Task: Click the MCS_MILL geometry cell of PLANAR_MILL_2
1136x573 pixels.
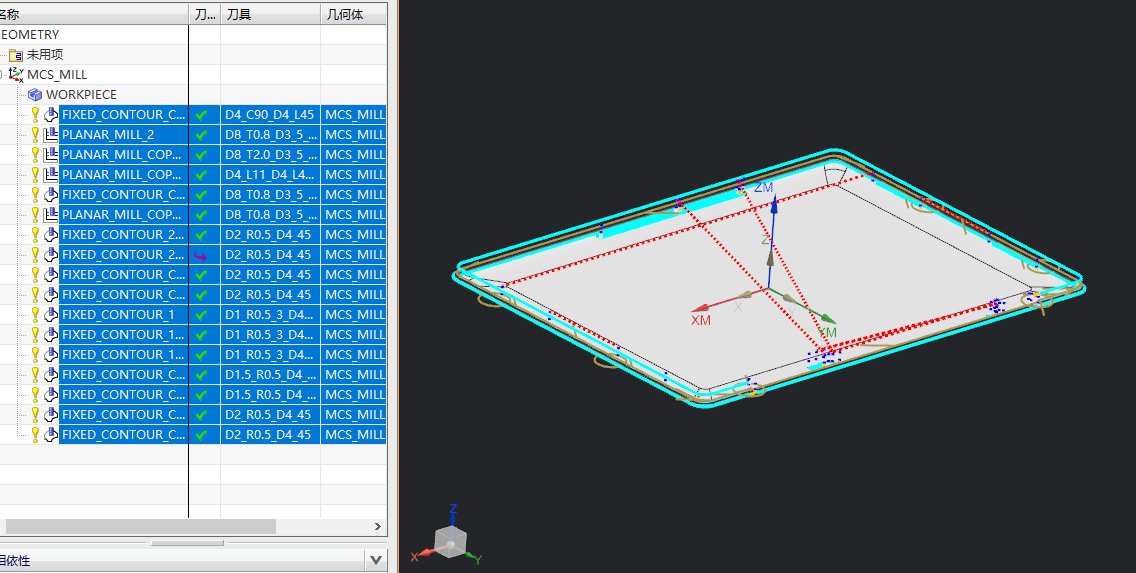Action: click(354, 135)
